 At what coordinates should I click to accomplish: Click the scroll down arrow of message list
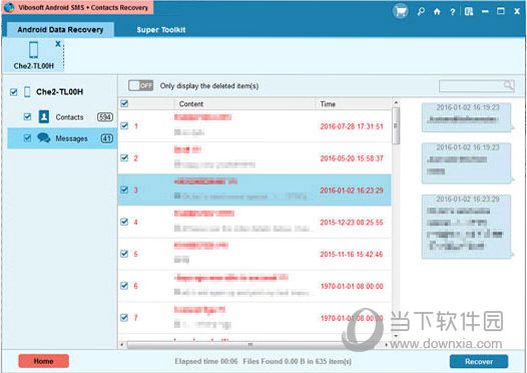[x=396, y=336]
